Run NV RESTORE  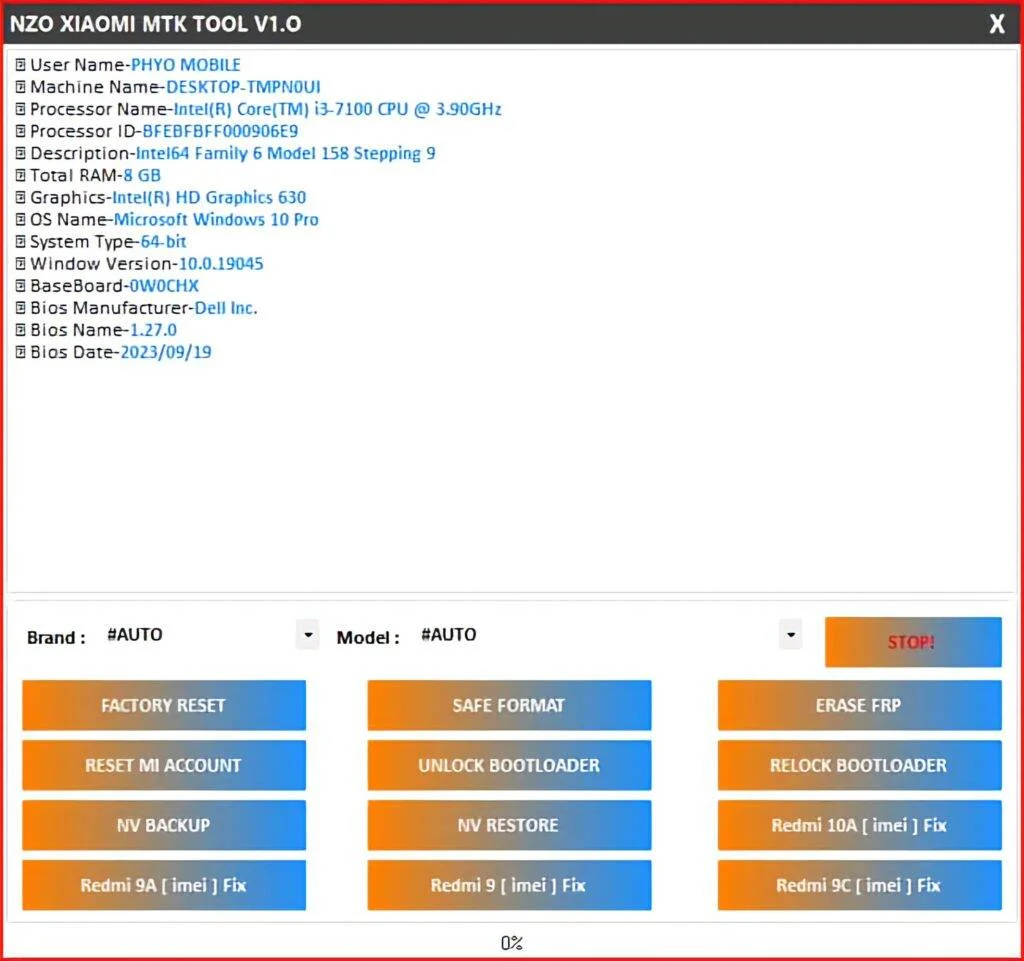[x=509, y=825]
